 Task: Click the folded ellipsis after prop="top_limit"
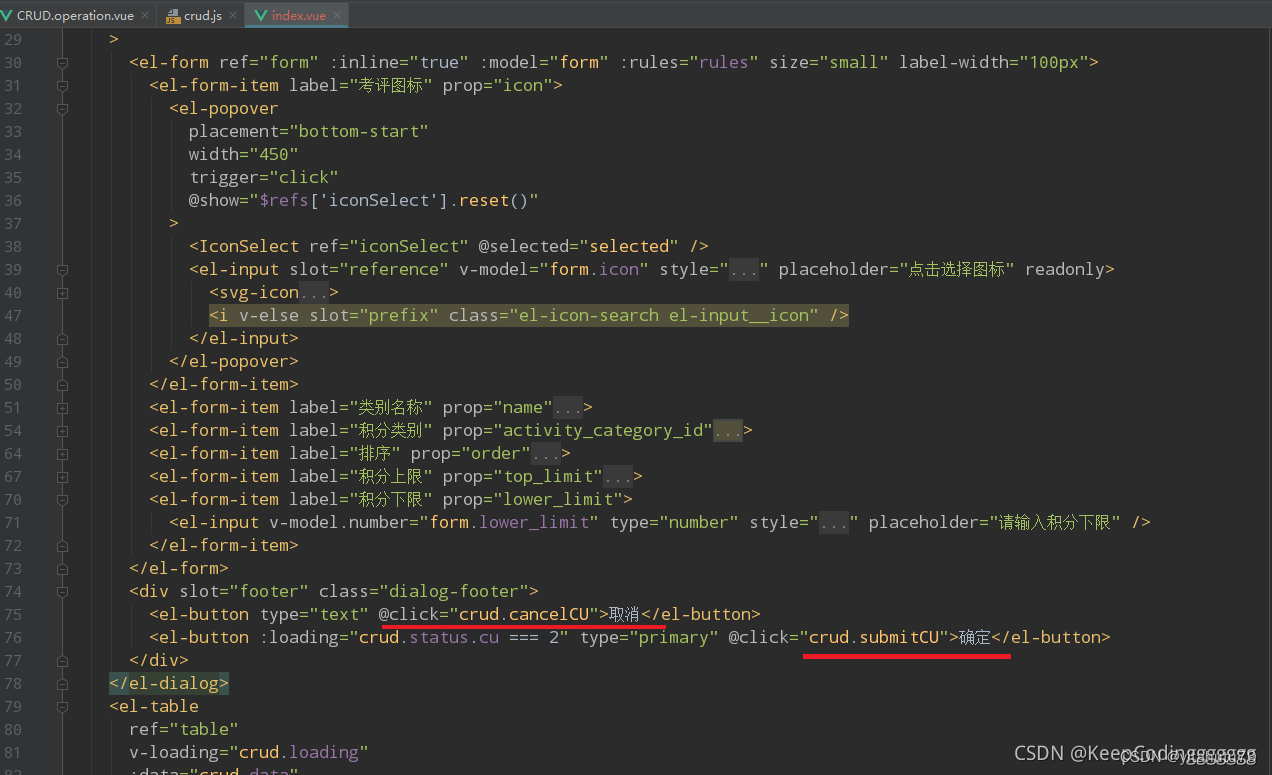618,476
